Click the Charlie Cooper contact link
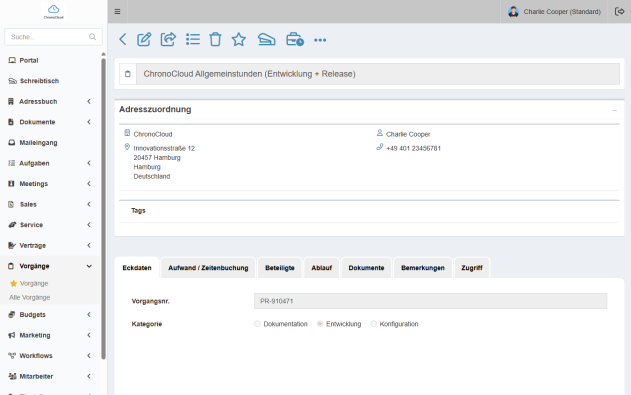Viewport: 631px width, 395px height. [x=408, y=134]
